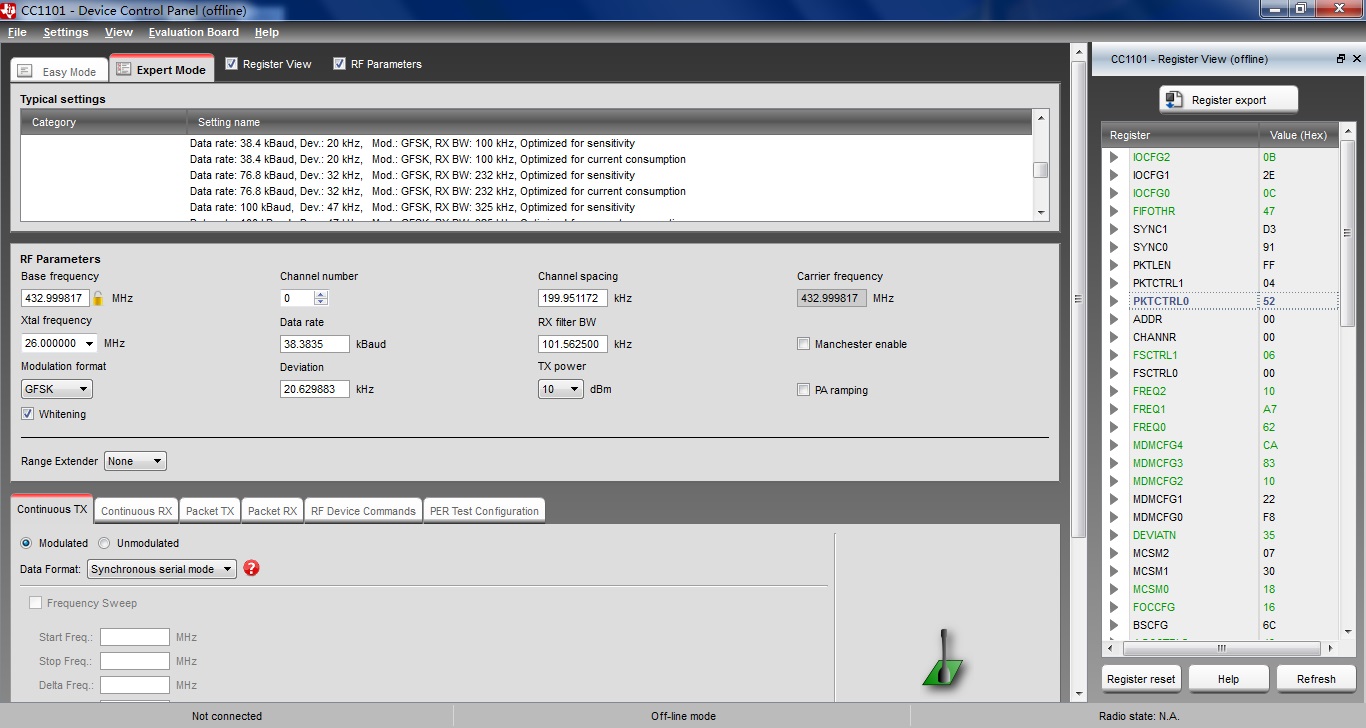The image size is (1366, 728).
Task: Select the BSCFG register name
Action: tap(1150, 625)
